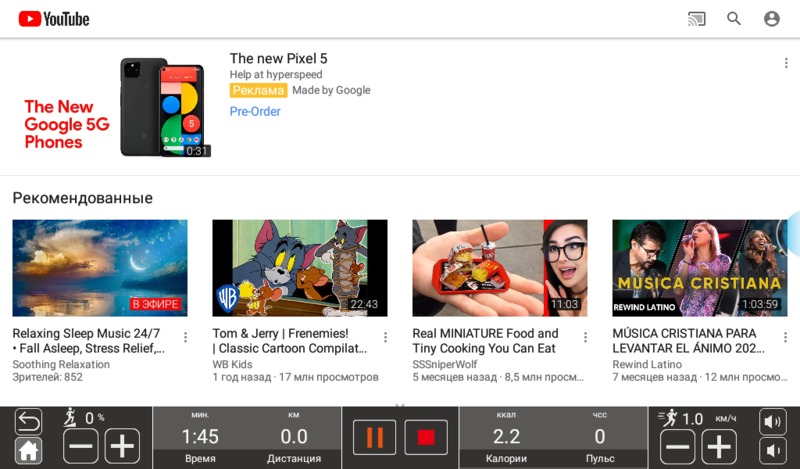This screenshot has height=469, width=800.
Task: Open Tom & Jerry Frenemies thumbnail
Action: click(300, 268)
